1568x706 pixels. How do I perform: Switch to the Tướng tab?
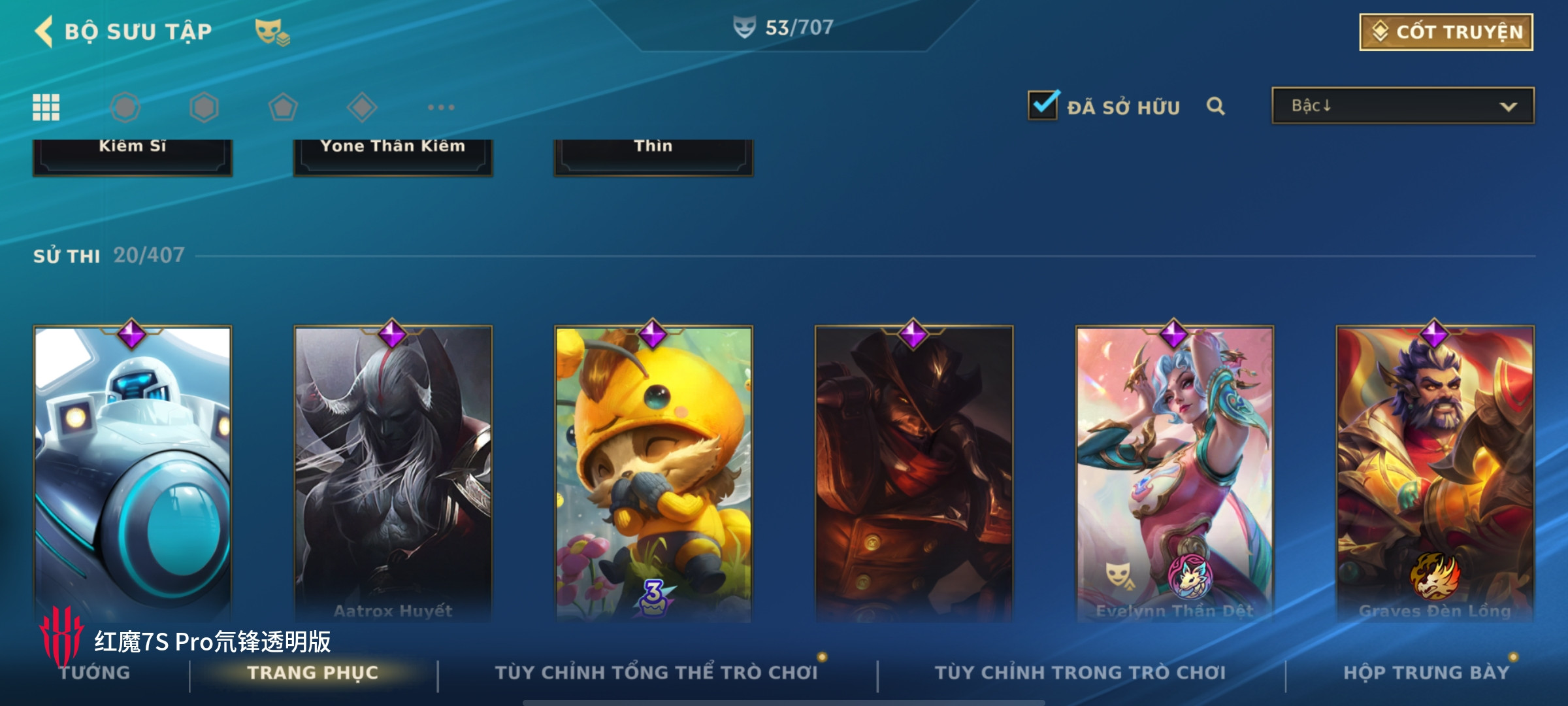[x=95, y=673]
